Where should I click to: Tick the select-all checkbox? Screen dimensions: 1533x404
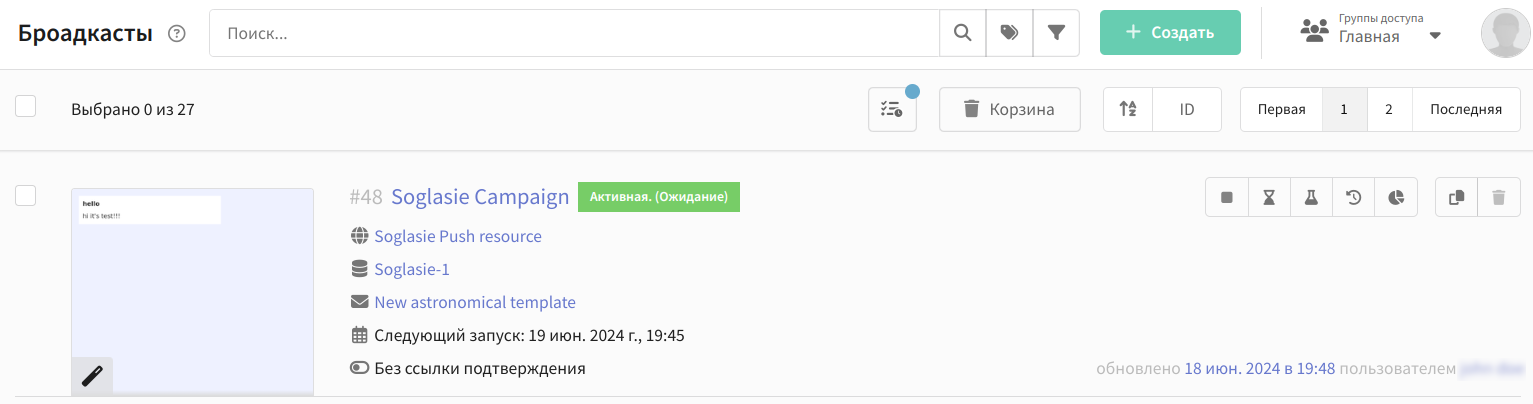[26, 106]
